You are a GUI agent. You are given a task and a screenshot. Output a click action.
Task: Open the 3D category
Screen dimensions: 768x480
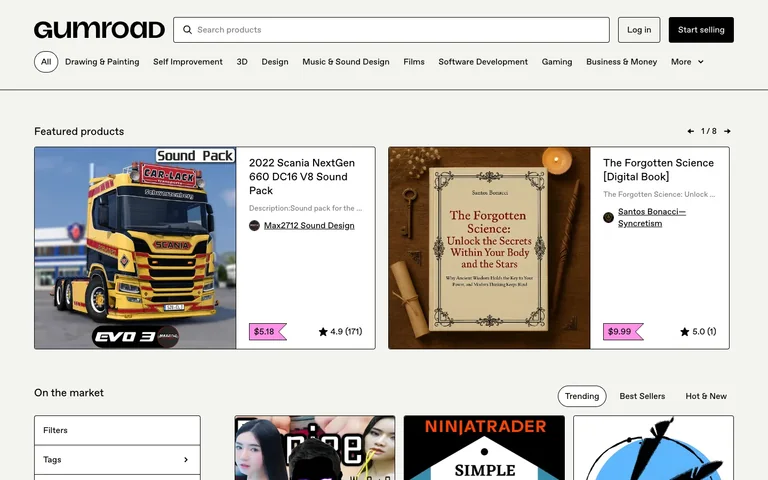click(242, 62)
